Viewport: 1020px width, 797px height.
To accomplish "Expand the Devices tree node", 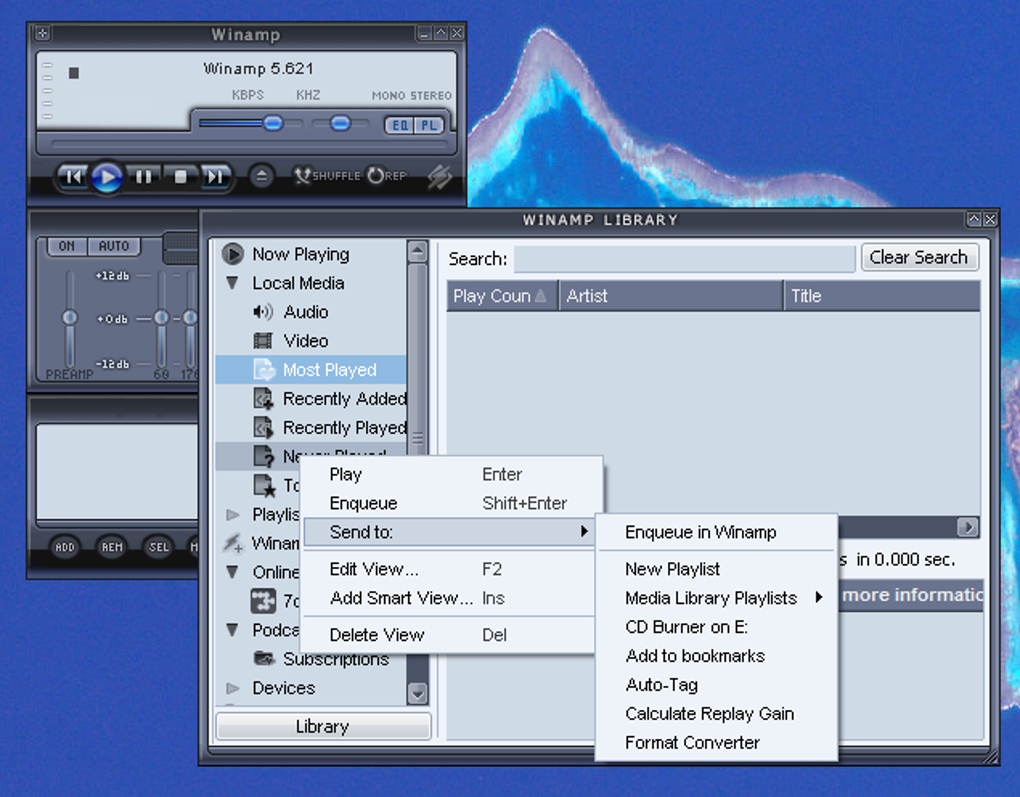I will [x=232, y=688].
